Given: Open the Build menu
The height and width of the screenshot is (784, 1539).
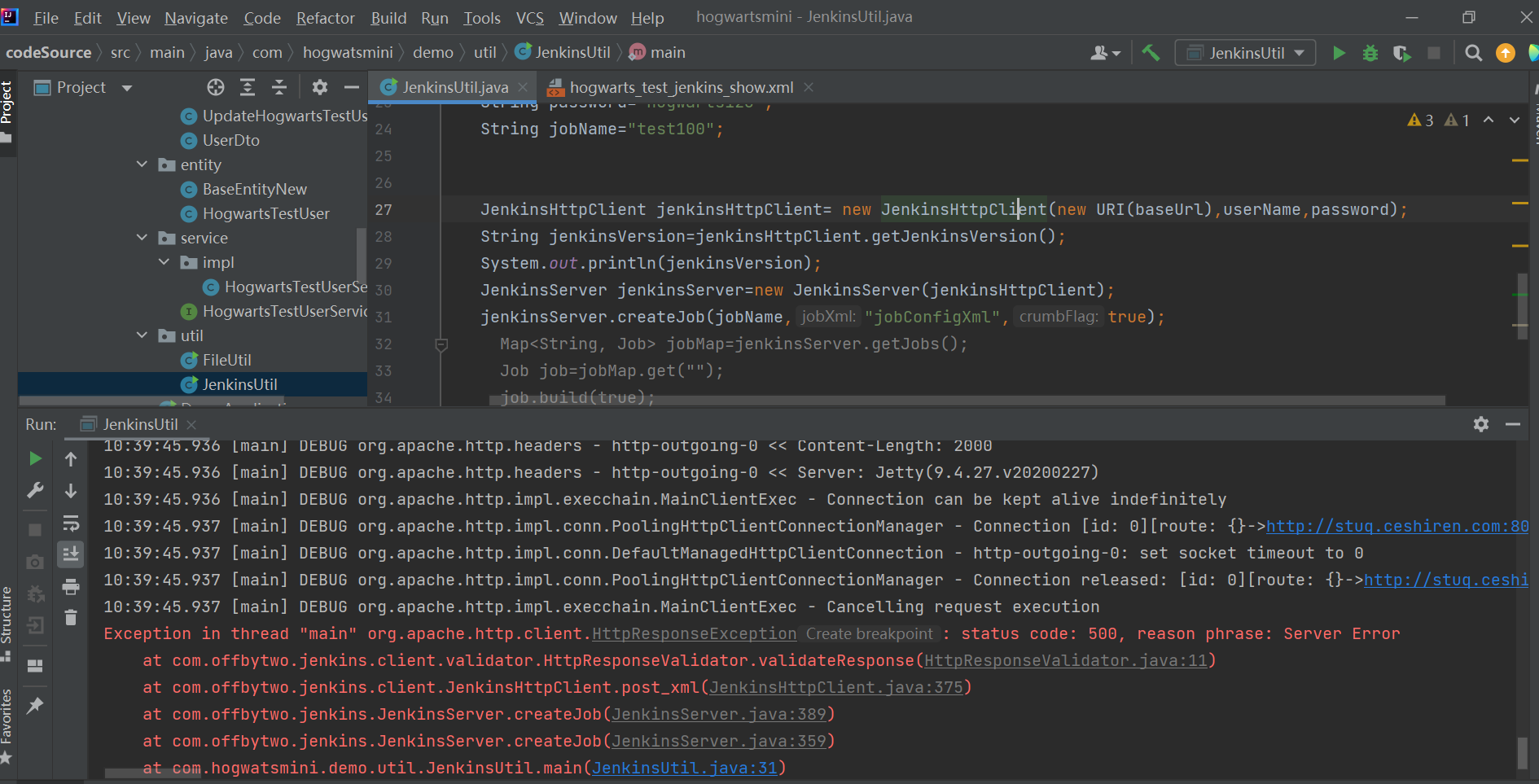Looking at the screenshot, I should [x=388, y=18].
